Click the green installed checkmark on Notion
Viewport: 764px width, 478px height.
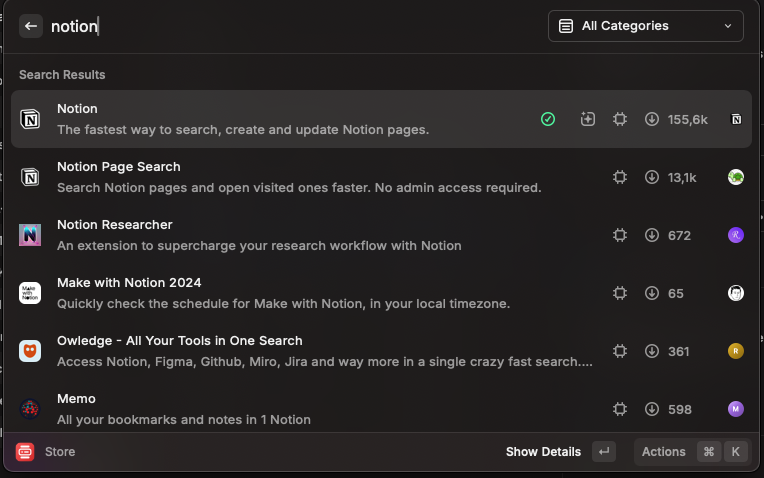click(548, 119)
